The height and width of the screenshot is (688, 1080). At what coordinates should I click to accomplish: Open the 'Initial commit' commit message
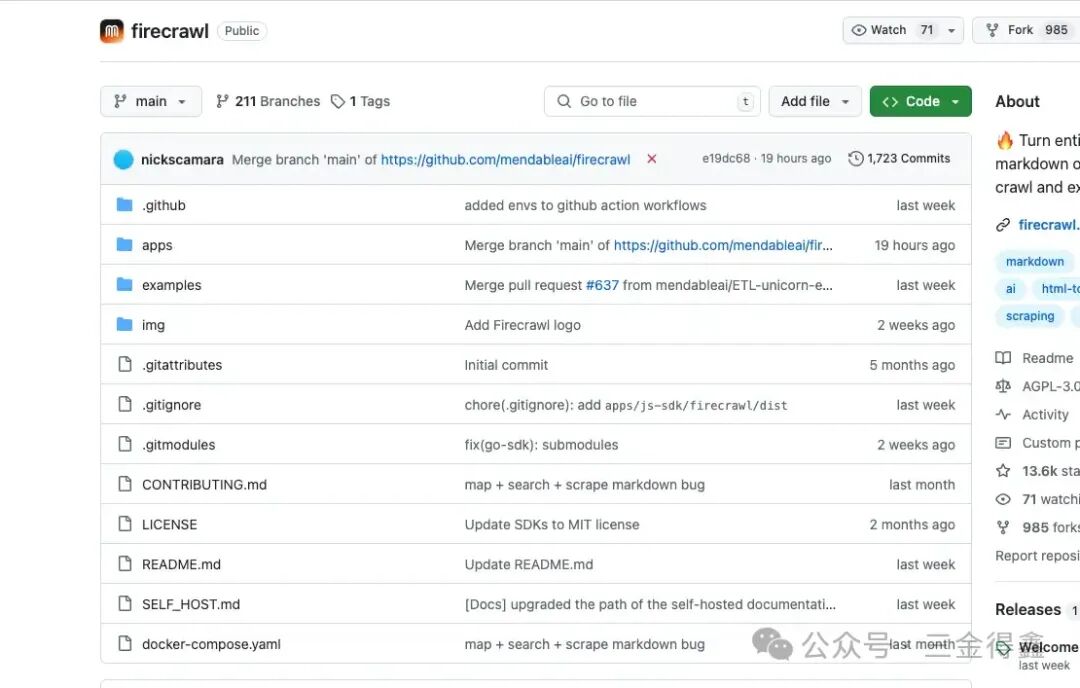coord(506,365)
